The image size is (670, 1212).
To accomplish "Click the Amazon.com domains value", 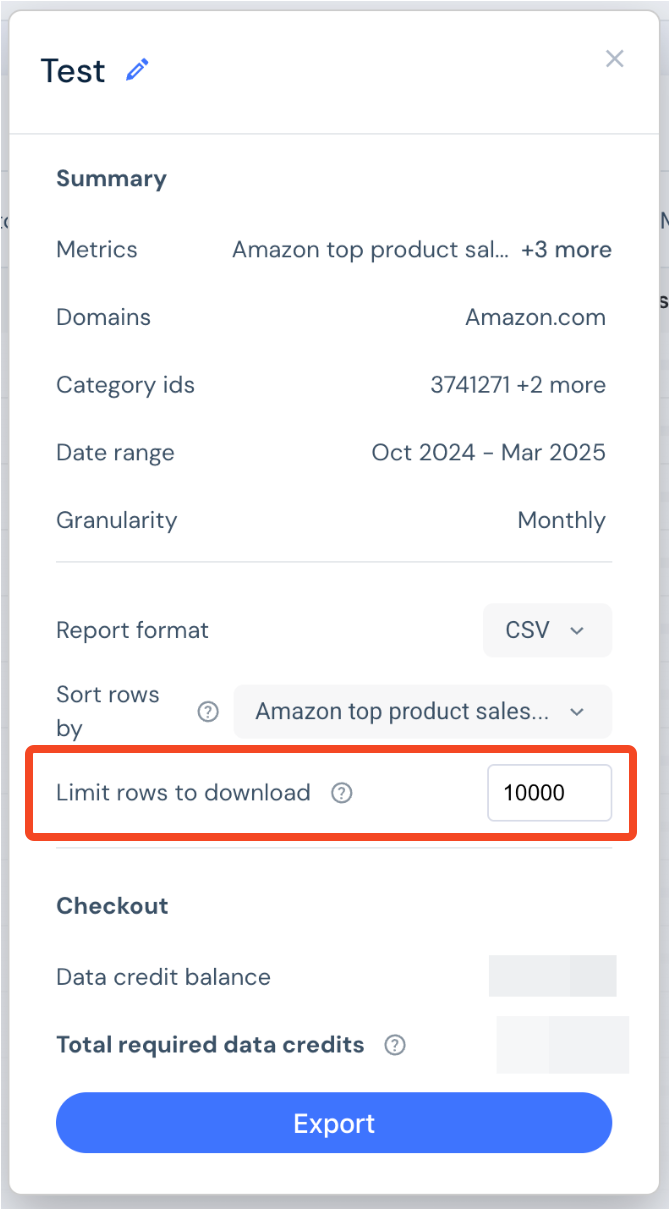I will 535,318.
